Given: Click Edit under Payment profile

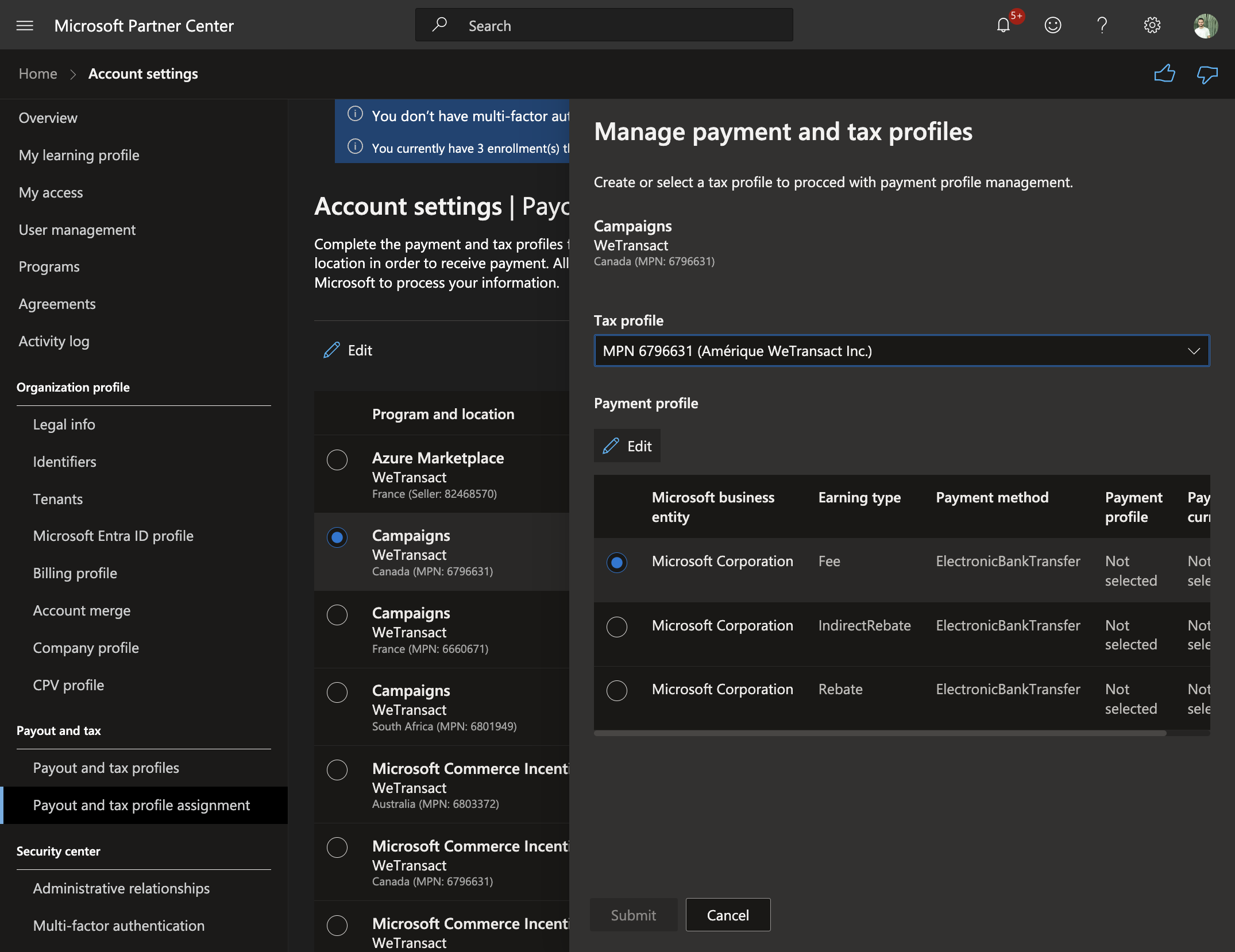Looking at the screenshot, I should point(627,446).
